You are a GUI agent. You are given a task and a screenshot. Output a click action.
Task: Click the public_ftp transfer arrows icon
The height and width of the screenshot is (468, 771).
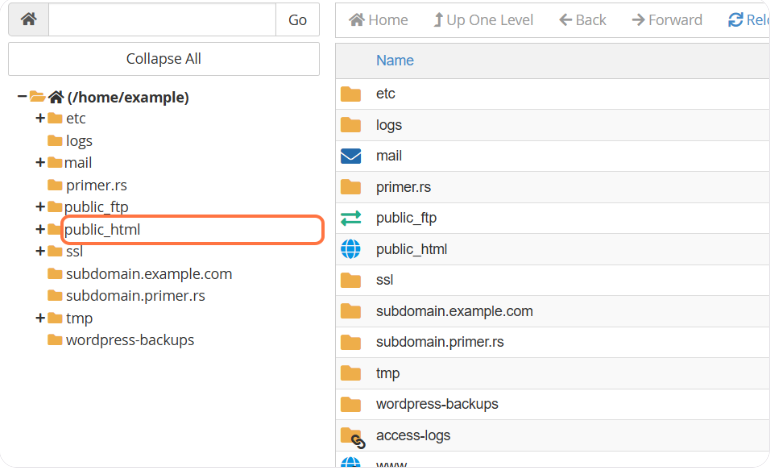[x=350, y=218]
